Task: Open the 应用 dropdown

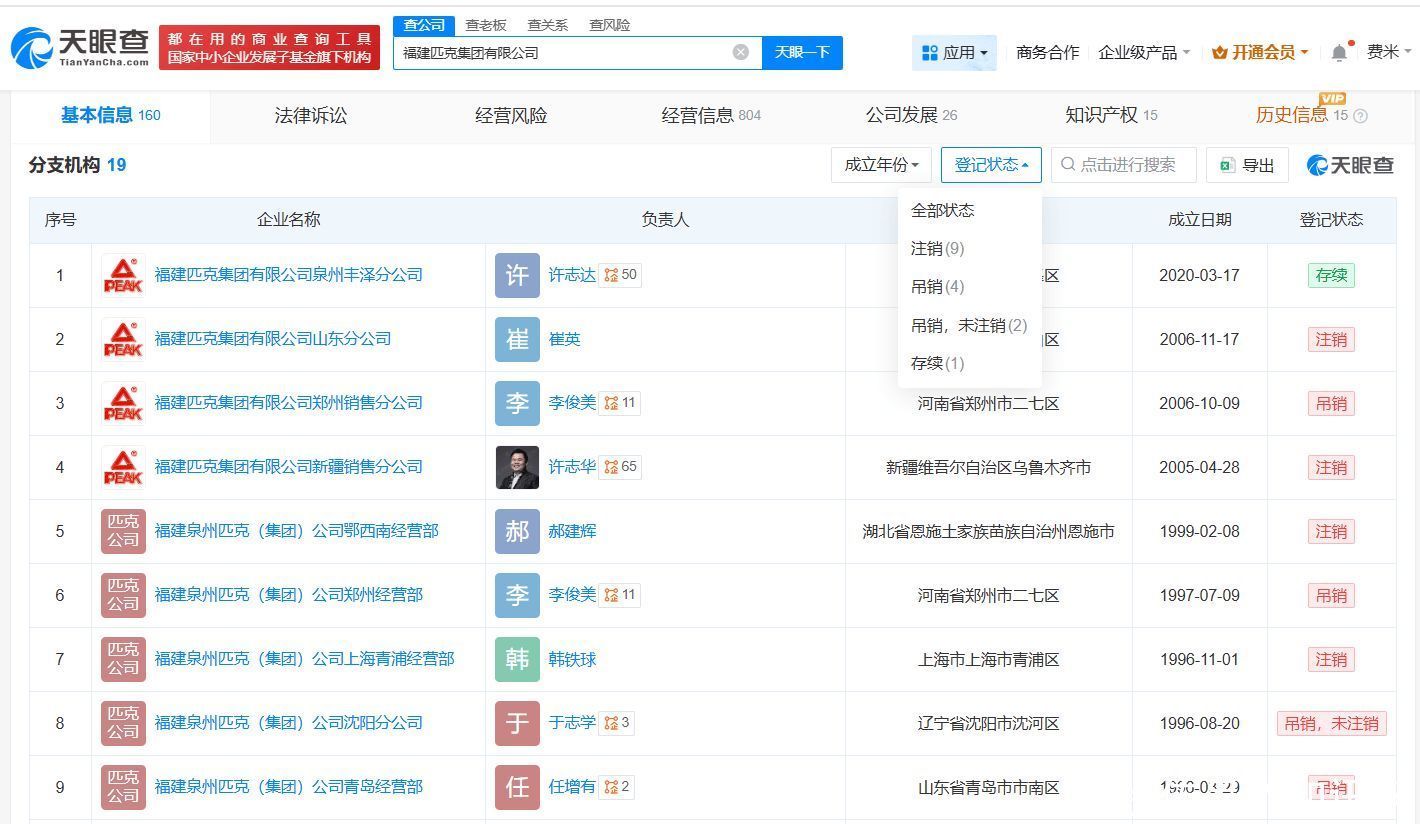Action: [x=954, y=52]
